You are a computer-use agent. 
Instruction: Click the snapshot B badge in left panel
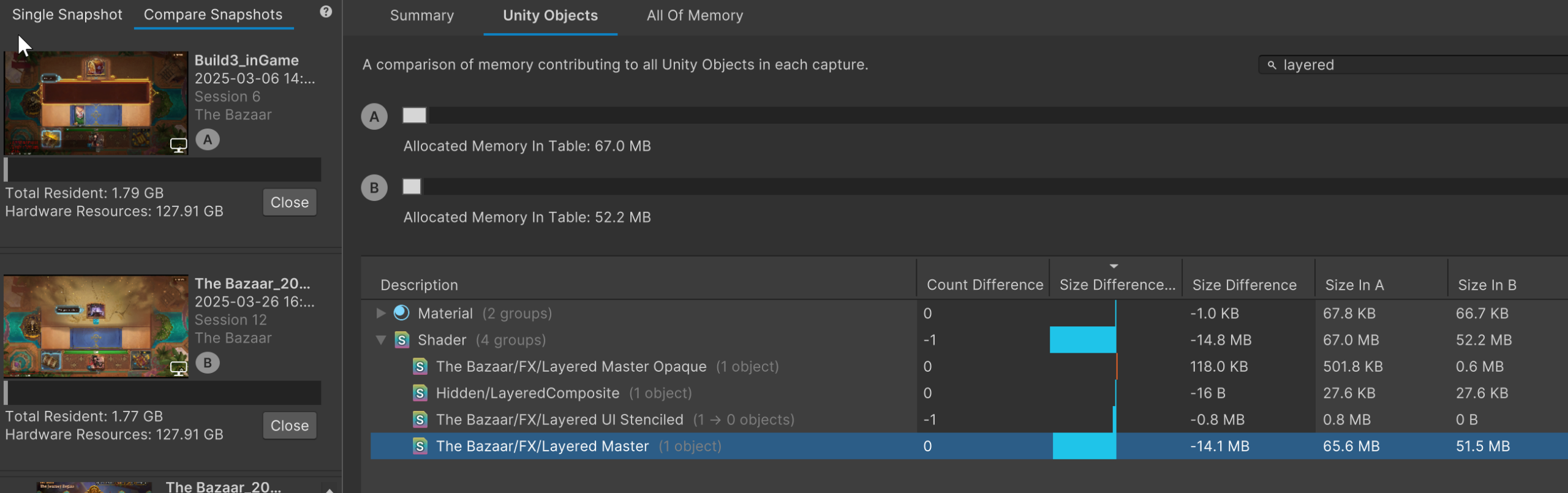coord(208,363)
